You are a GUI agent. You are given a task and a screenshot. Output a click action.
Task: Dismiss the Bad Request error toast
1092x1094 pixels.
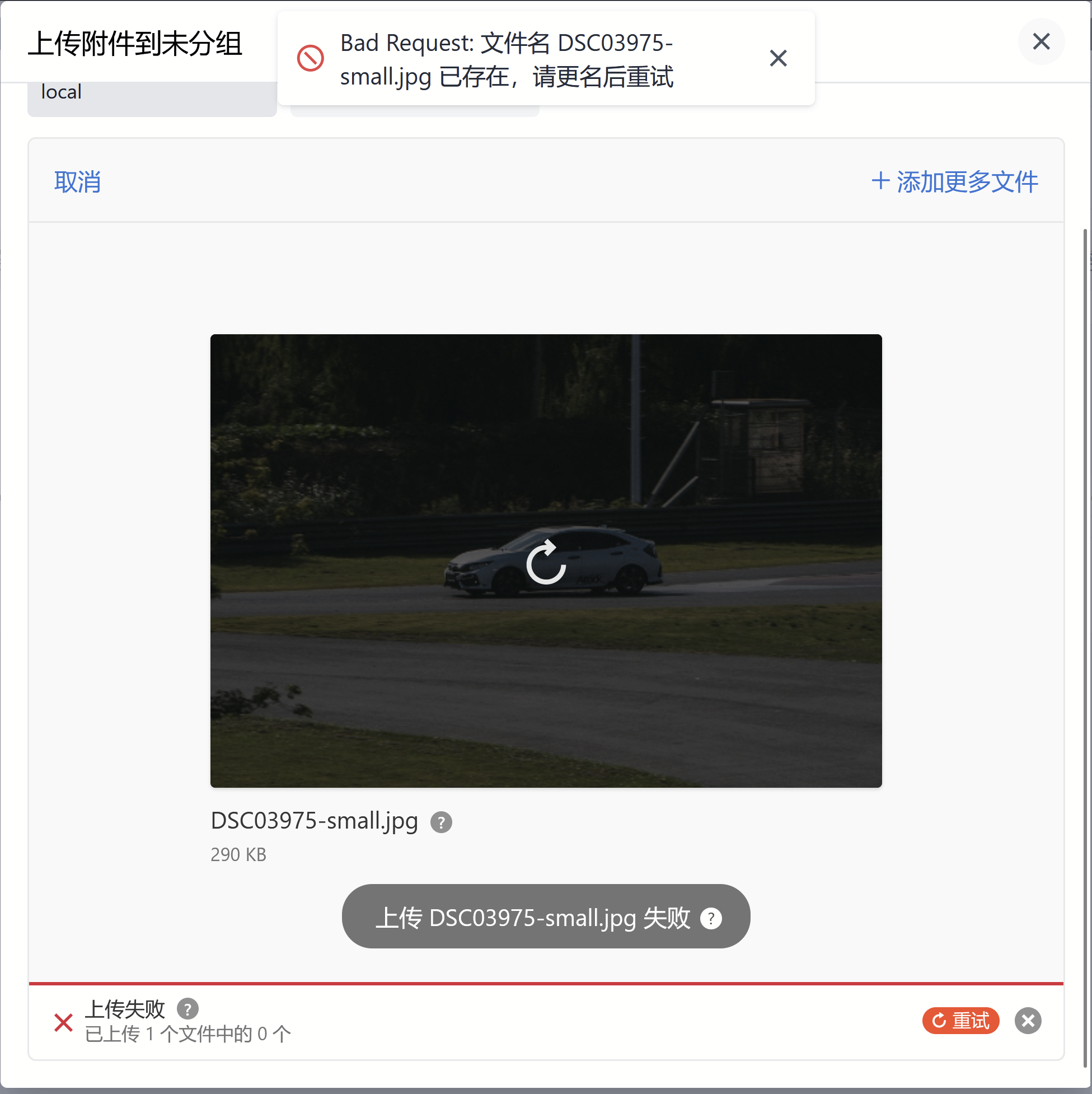[x=778, y=58]
